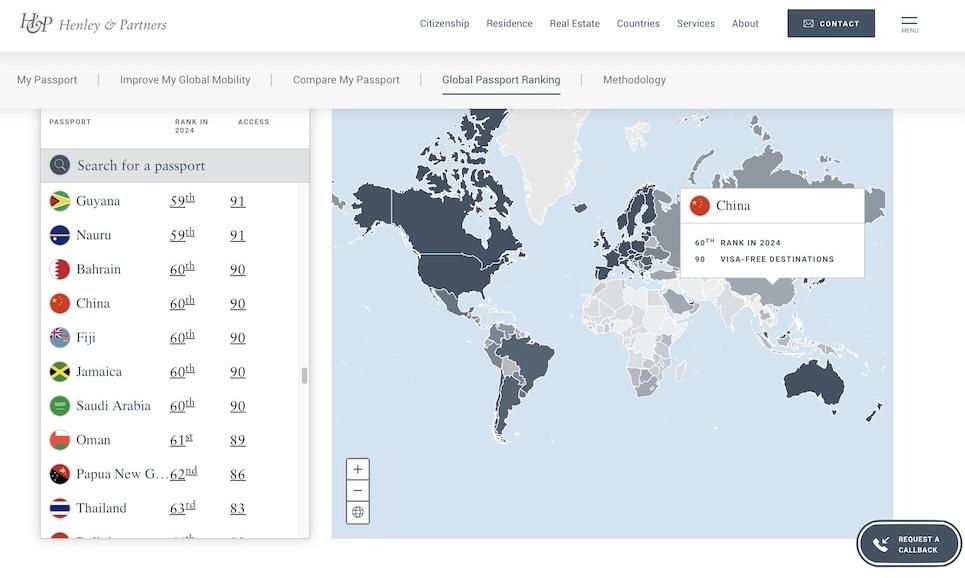
Task: Open the About menu
Action: coord(745,23)
